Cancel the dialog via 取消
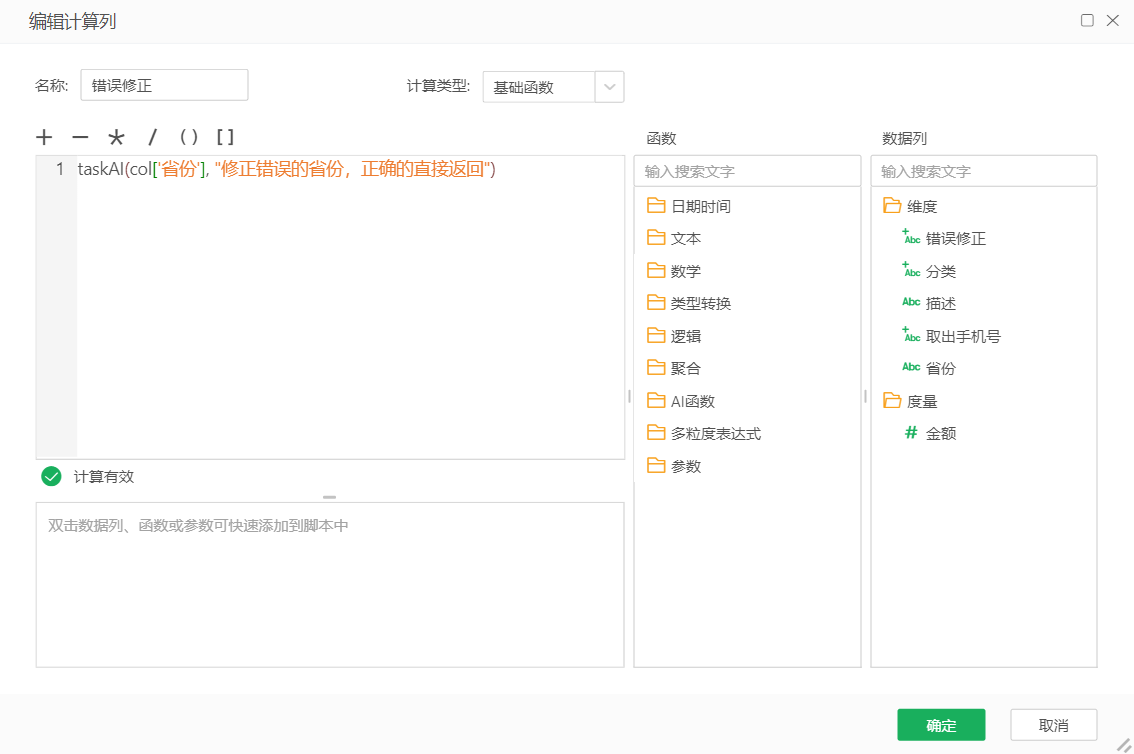The image size is (1134, 754). coord(1053,724)
